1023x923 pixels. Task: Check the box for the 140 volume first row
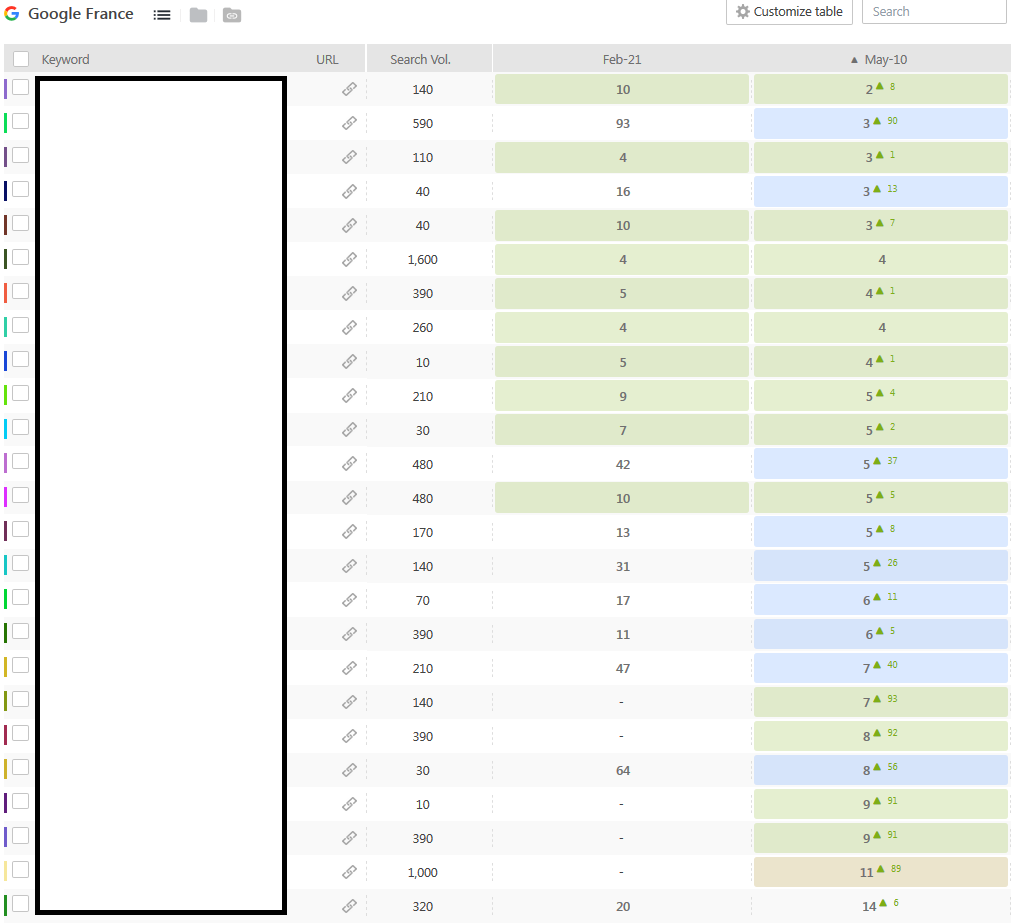click(21, 87)
